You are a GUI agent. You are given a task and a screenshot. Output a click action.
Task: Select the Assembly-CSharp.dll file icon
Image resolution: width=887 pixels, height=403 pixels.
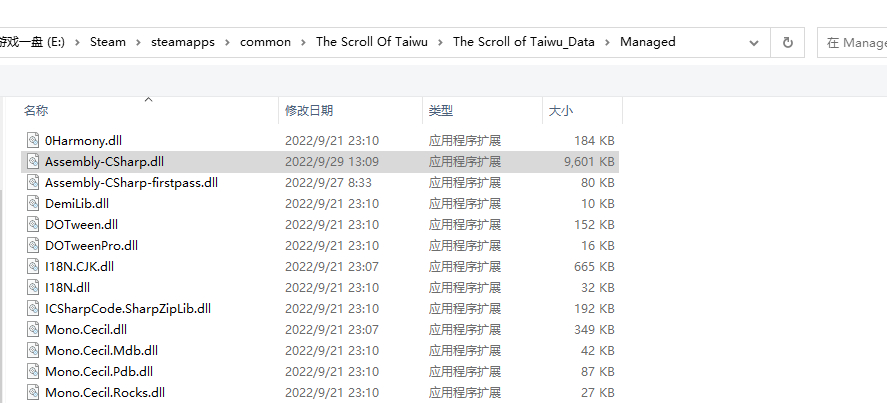coord(33,161)
